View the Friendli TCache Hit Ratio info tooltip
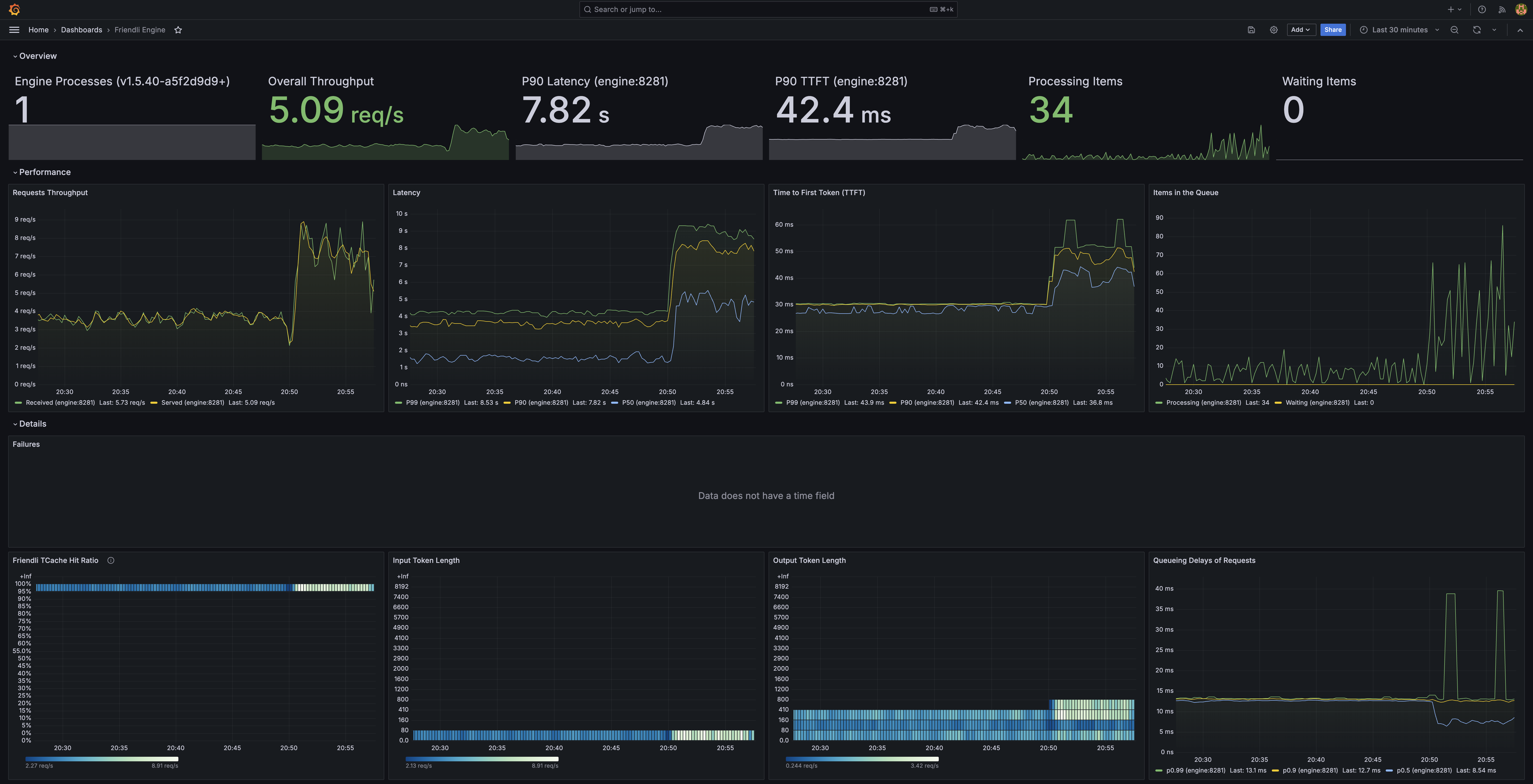This screenshot has height=784, width=1533. (110, 560)
